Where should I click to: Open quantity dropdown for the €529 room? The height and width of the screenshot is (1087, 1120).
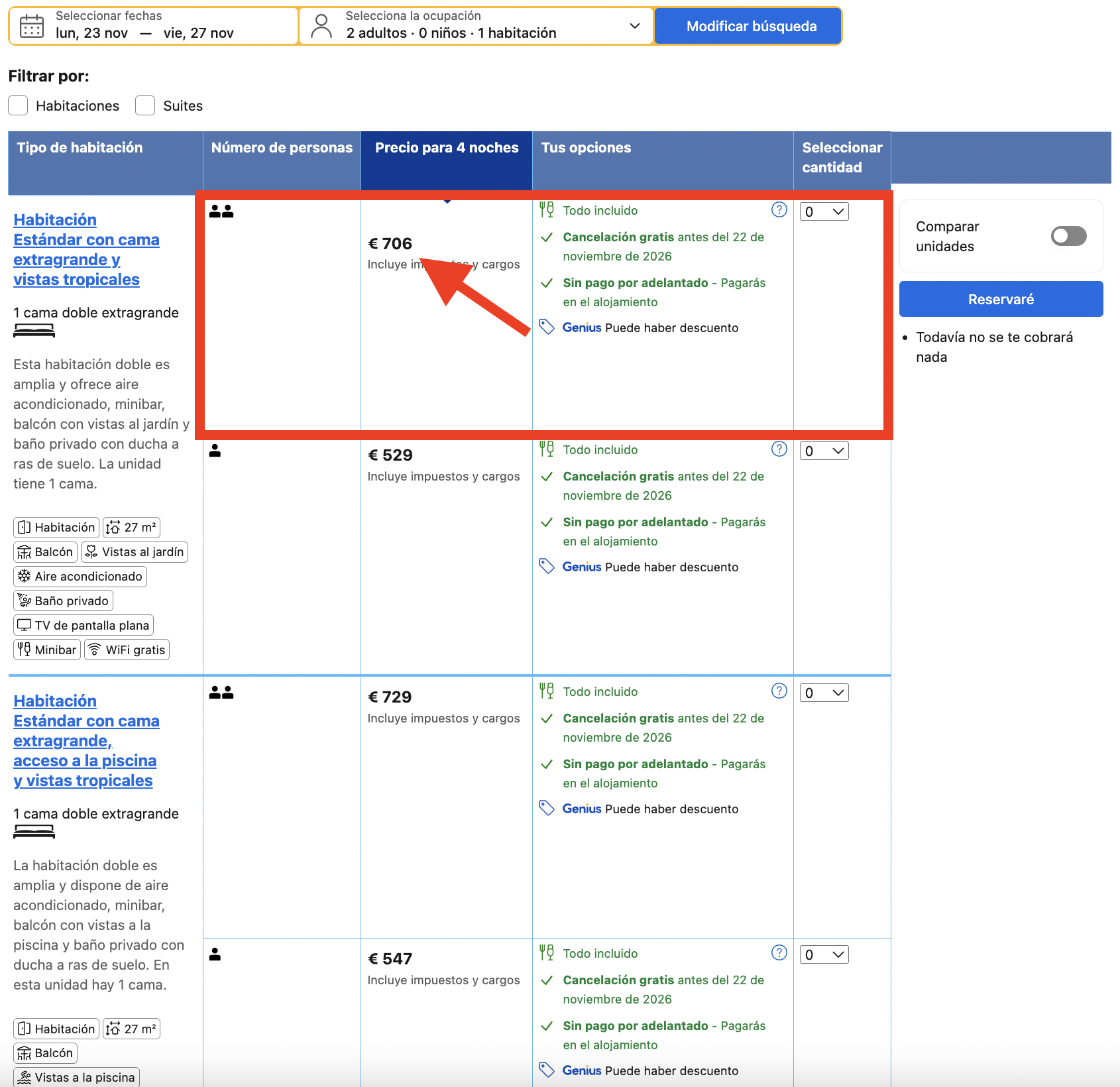coord(824,451)
